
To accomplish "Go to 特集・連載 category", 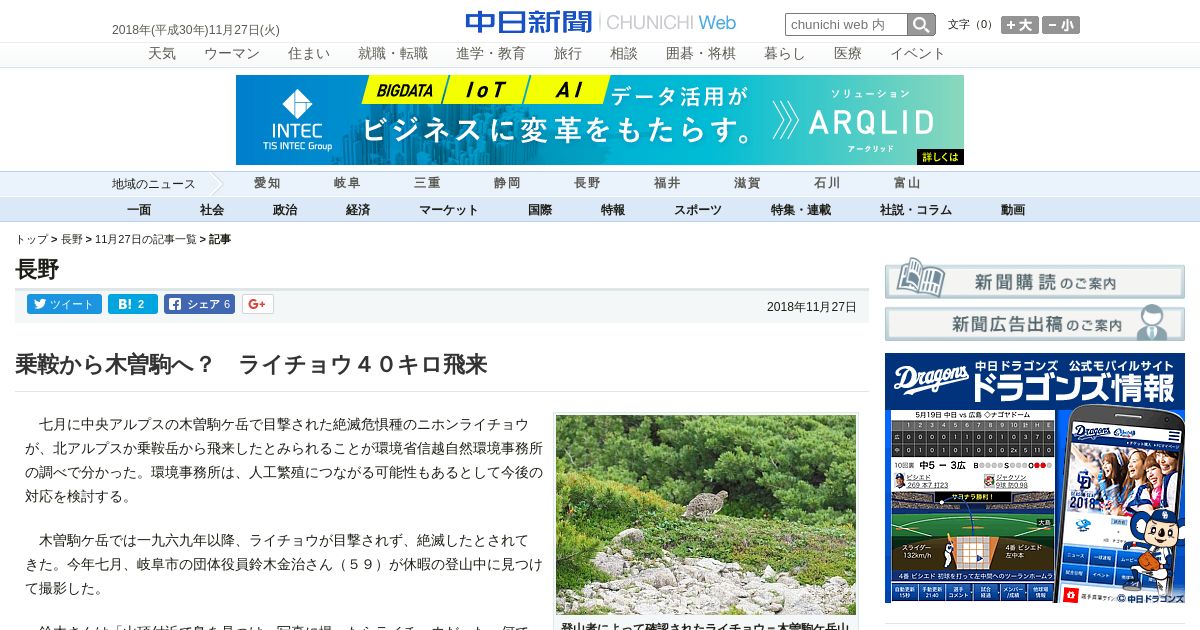I will [801, 210].
